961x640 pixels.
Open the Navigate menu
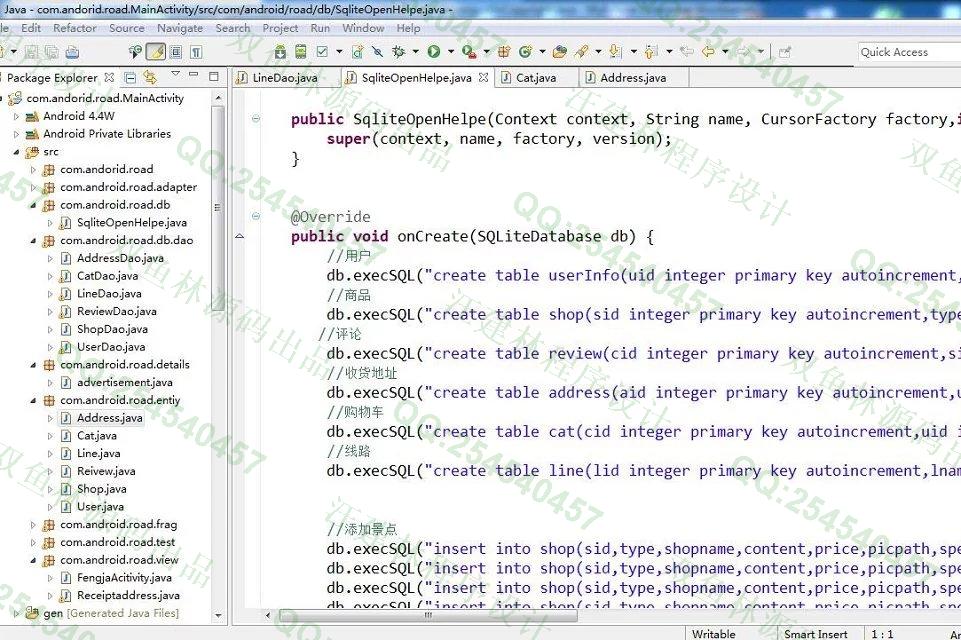pos(180,28)
